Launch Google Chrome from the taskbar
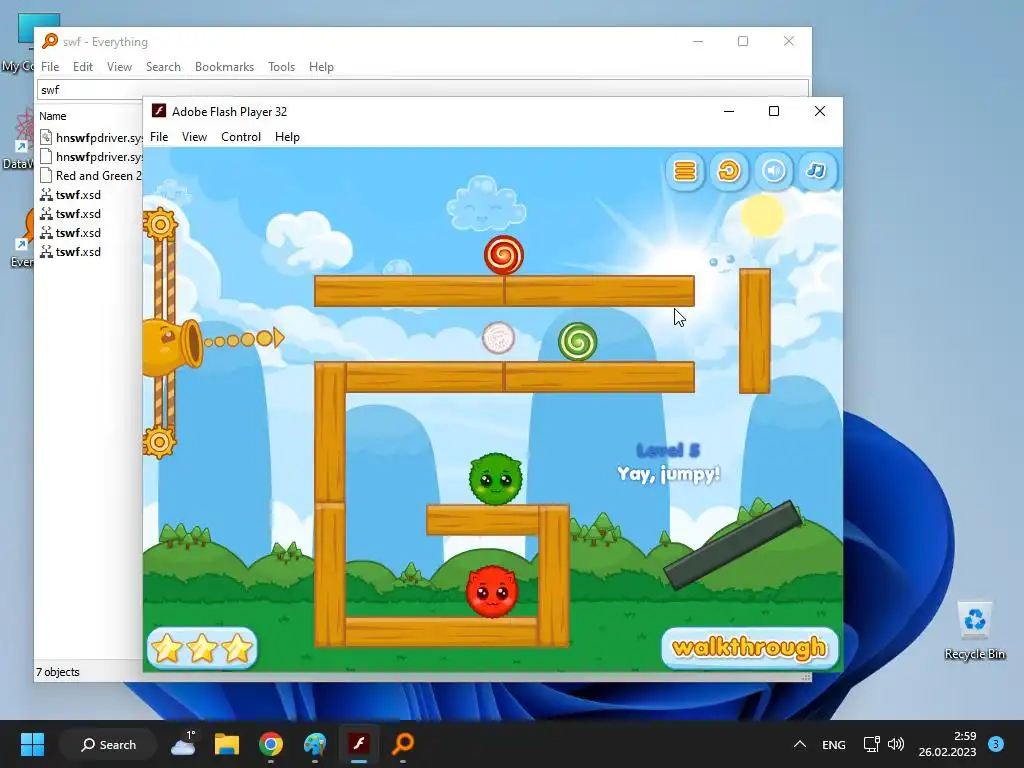Screen dimensions: 1024x768 (x=270, y=744)
